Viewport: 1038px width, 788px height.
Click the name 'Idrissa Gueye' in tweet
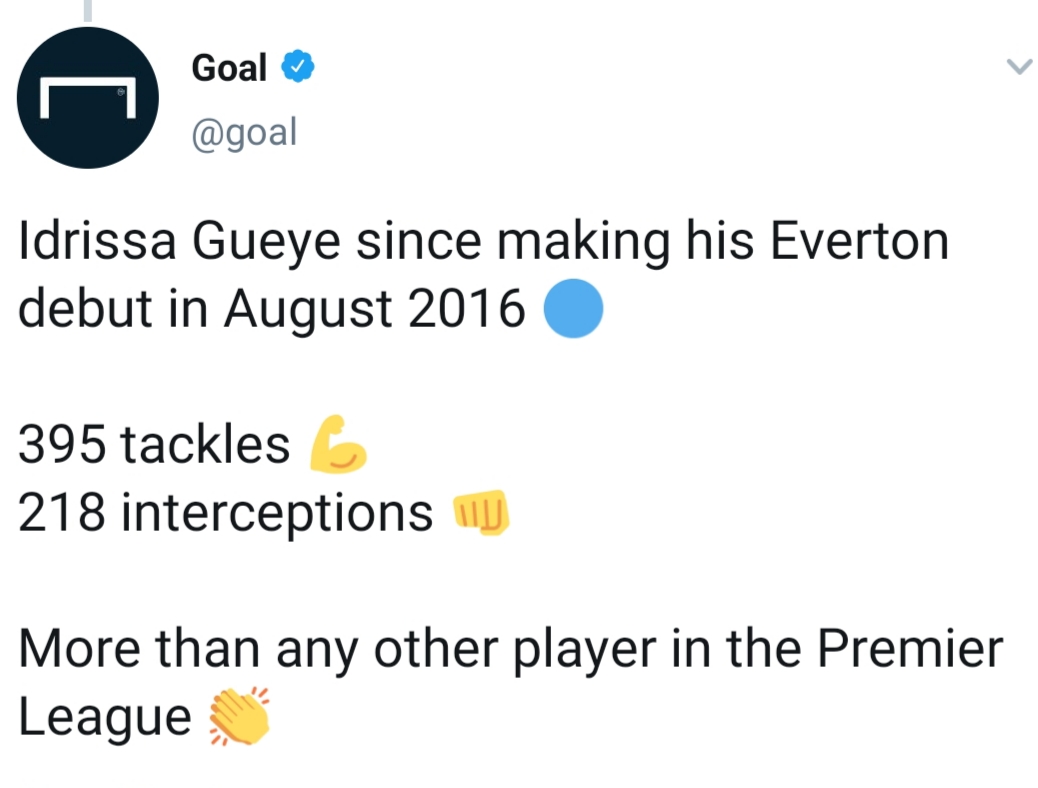175,243
